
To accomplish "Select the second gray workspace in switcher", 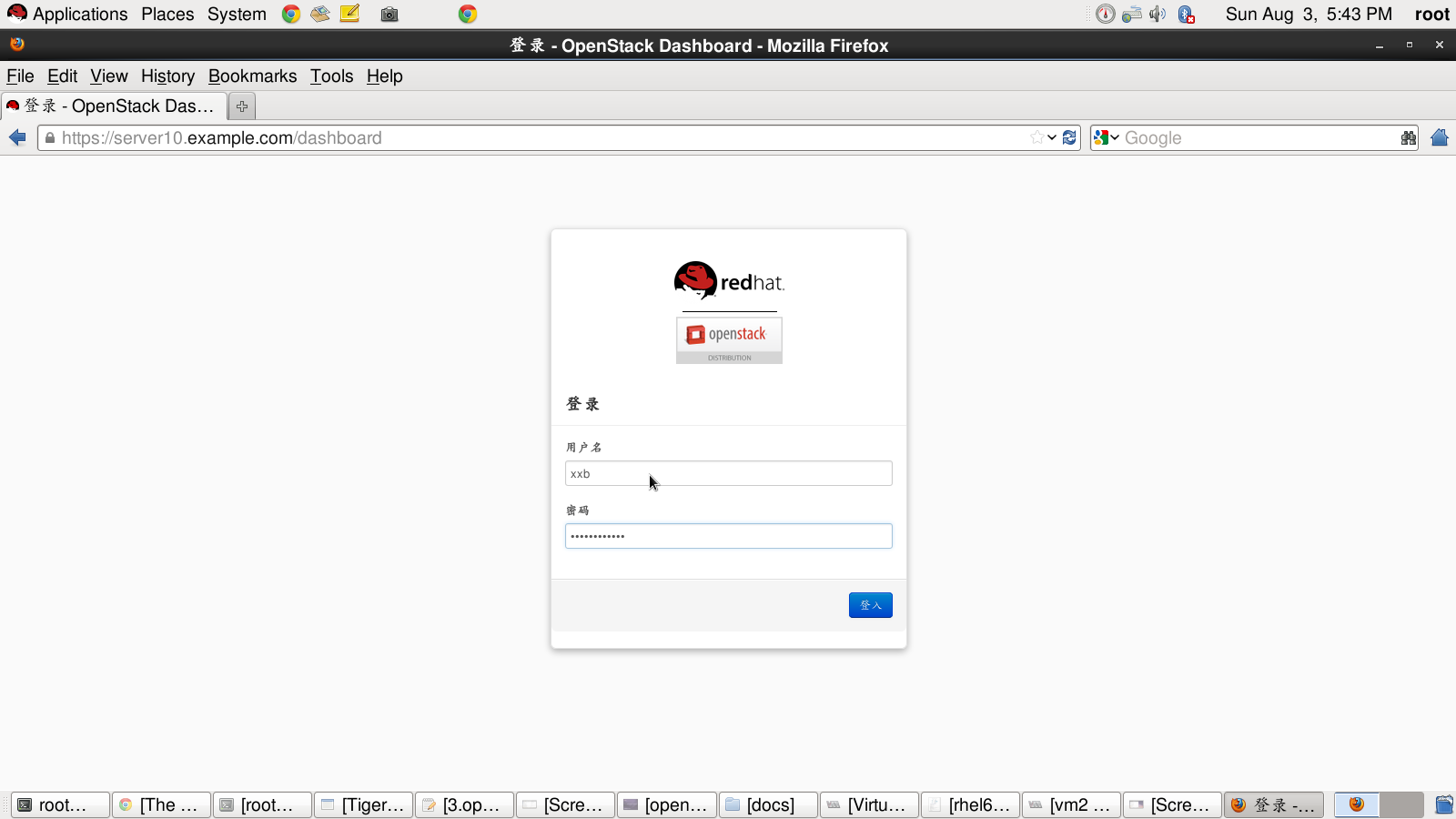I will click(1401, 804).
